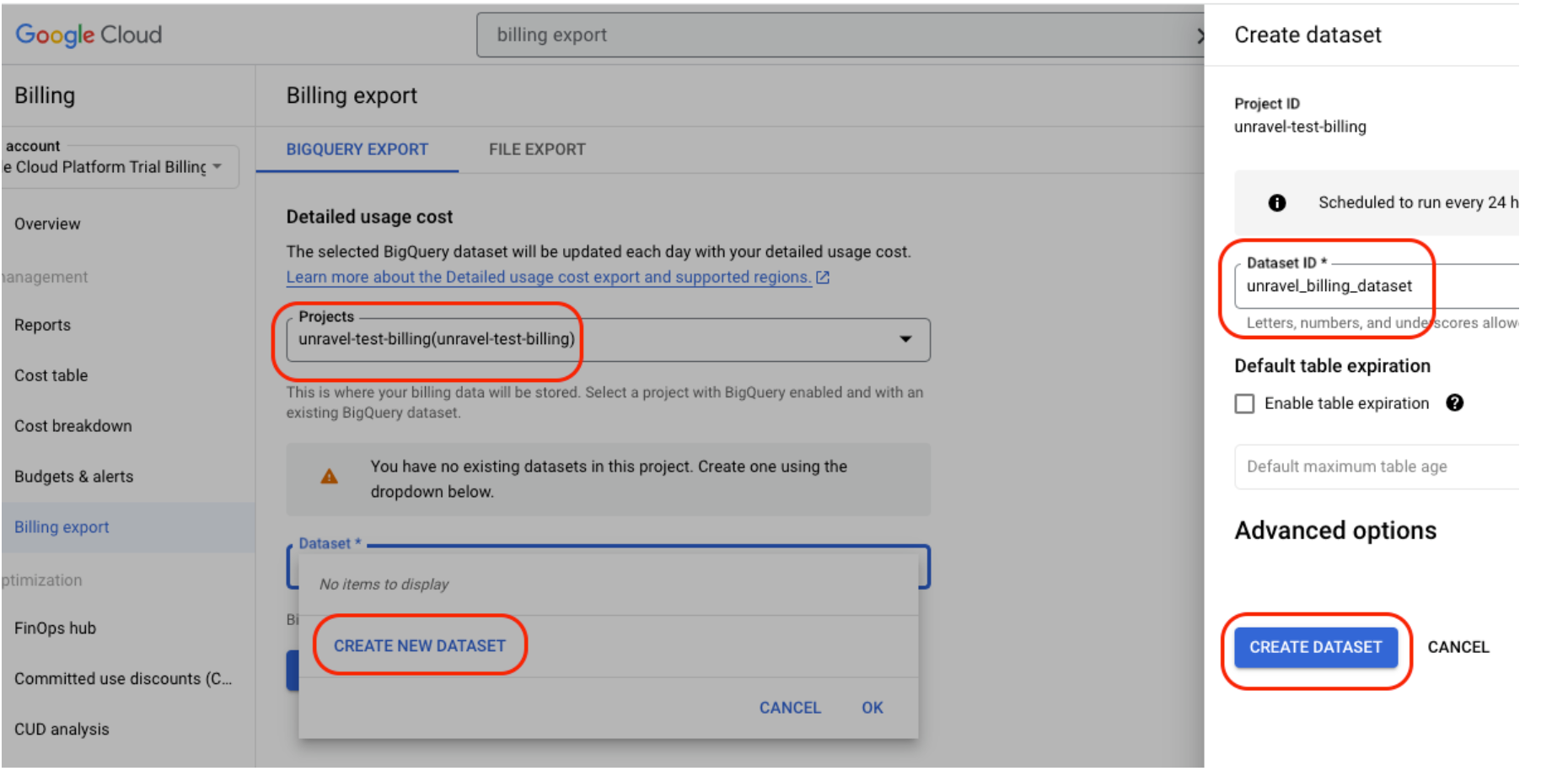Click the help icon next to Enable table expiration
The image size is (1568, 771).
1457,403
